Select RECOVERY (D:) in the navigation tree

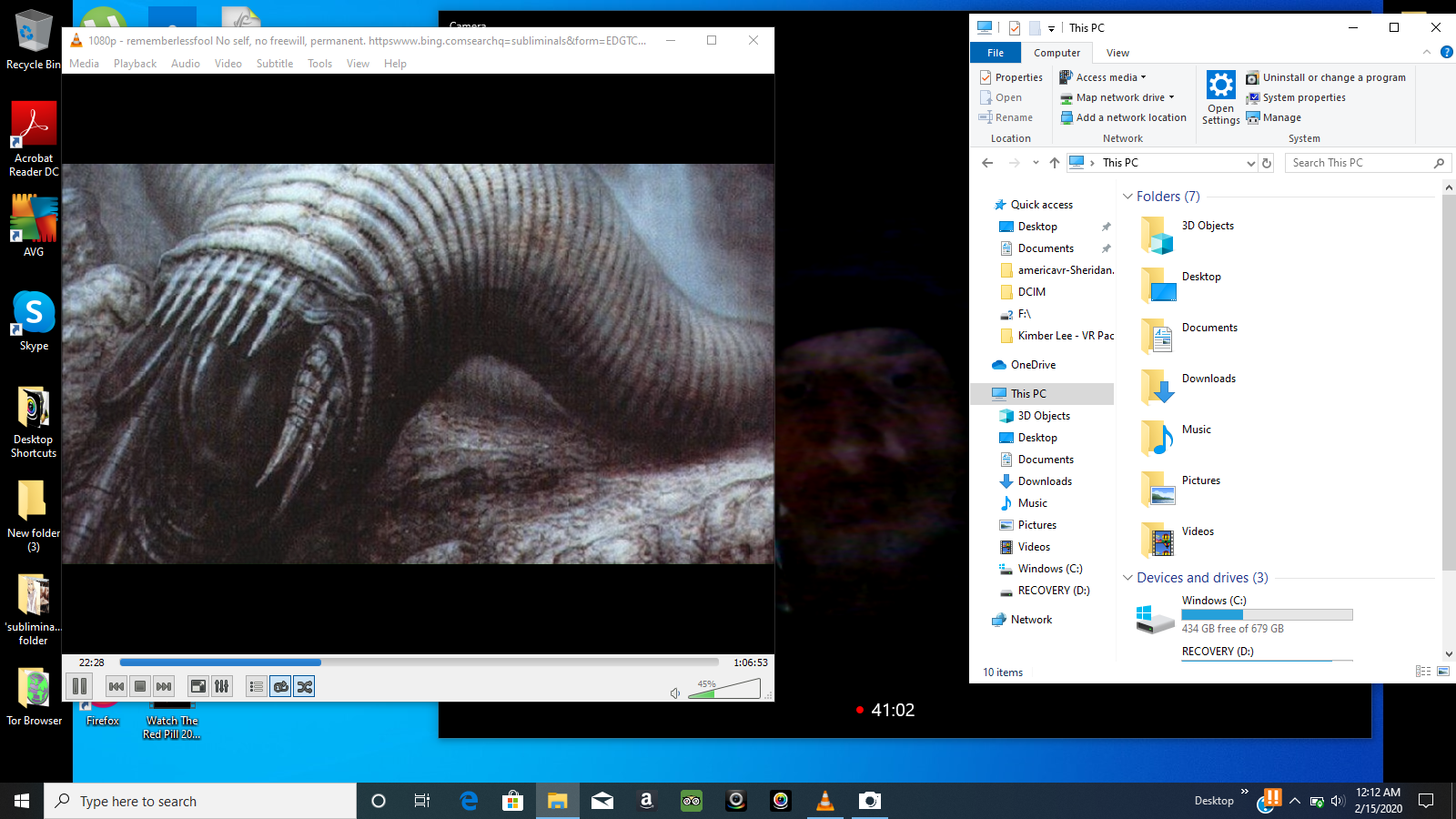pyautogui.click(x=1053, y=591)
